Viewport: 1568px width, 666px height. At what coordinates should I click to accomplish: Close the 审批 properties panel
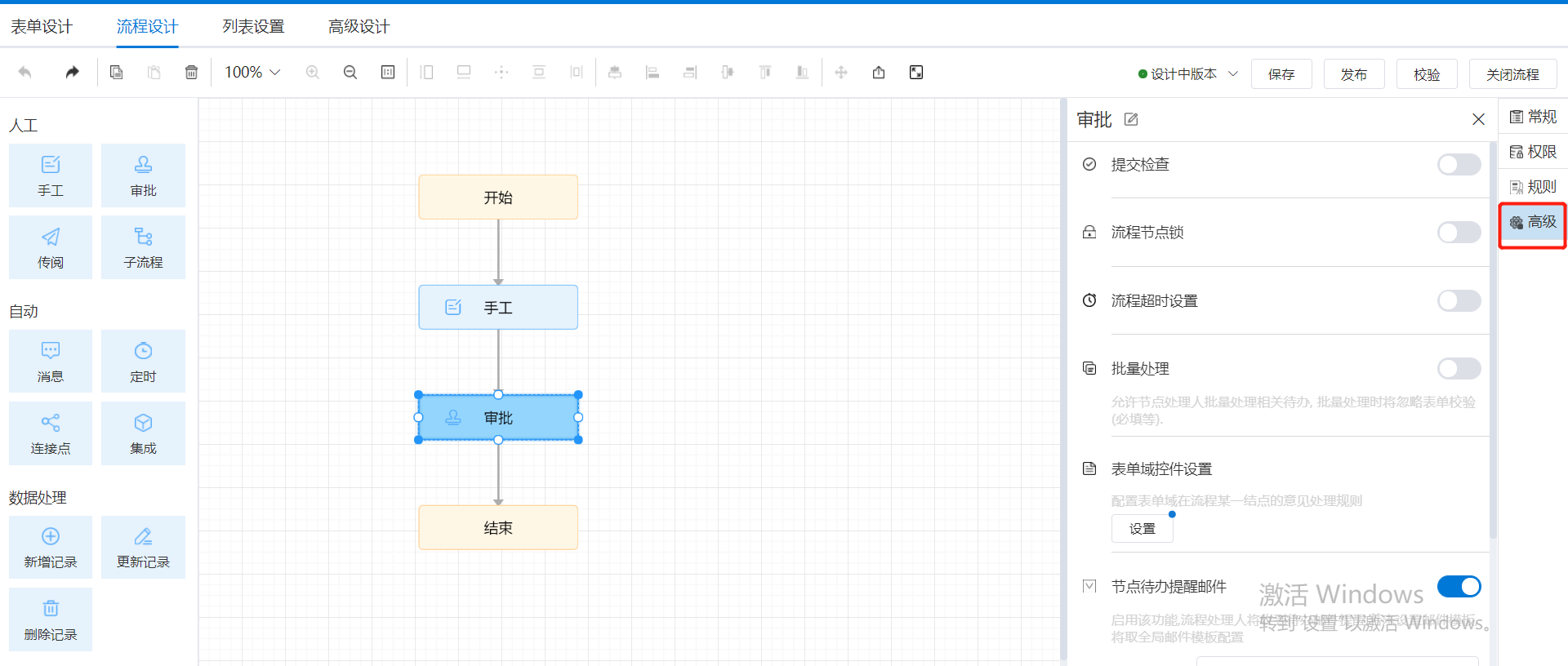coord(1478,119)
